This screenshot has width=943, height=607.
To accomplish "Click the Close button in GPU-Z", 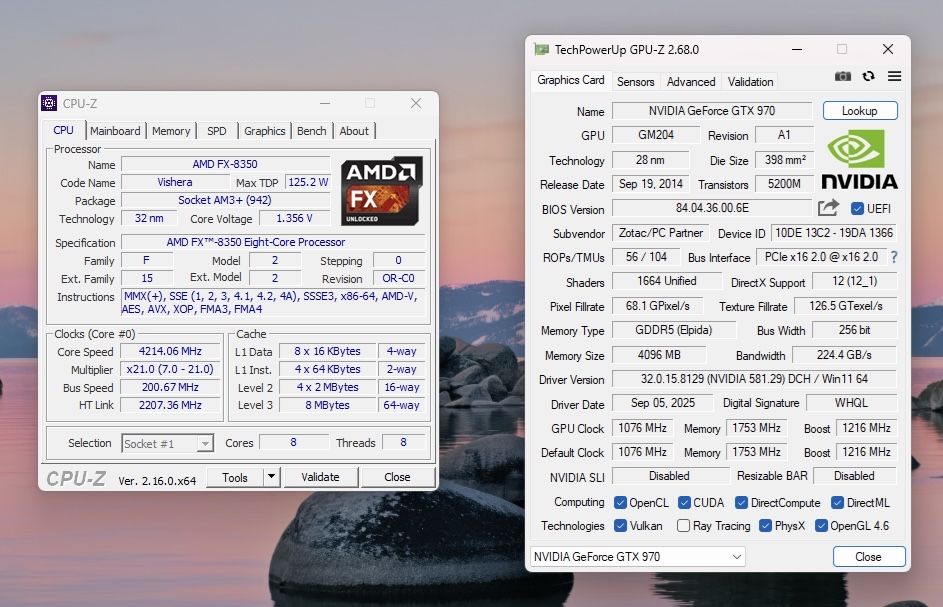I will (x=868, y=556).
